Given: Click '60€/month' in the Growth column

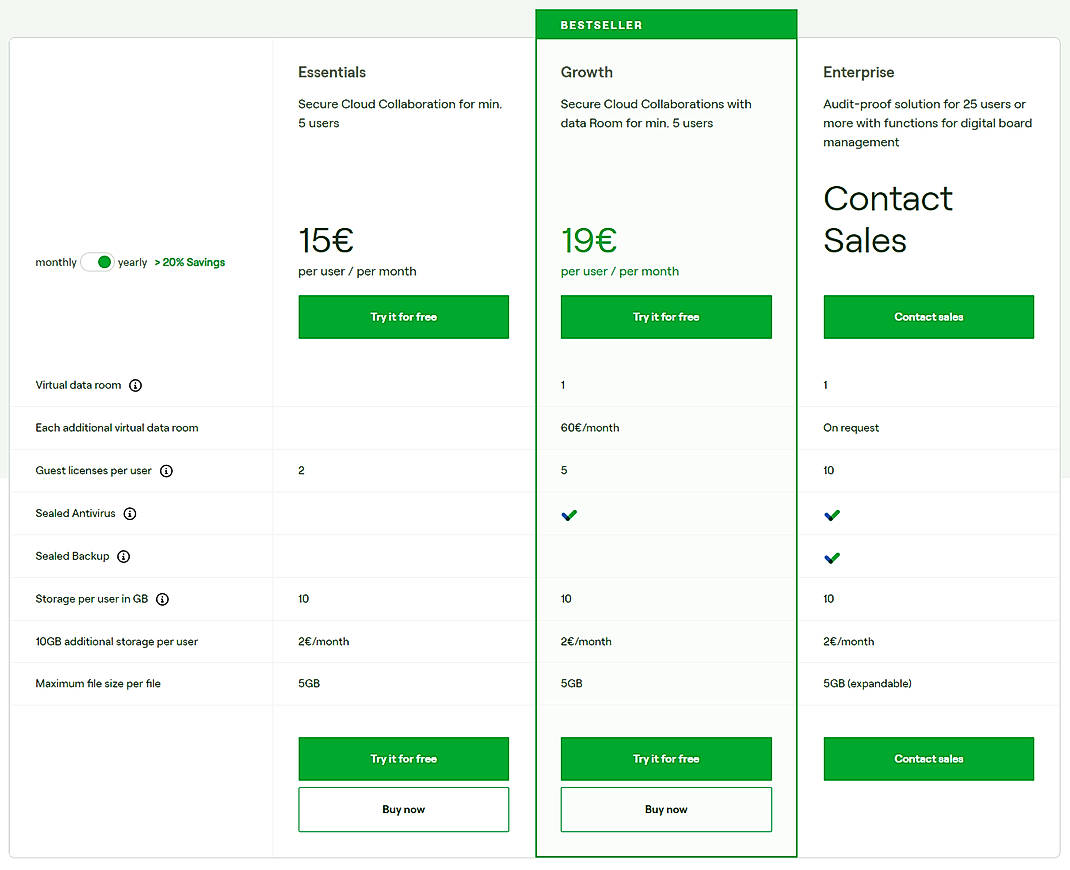Looking at the screenshot, I should tap(590, 428).
